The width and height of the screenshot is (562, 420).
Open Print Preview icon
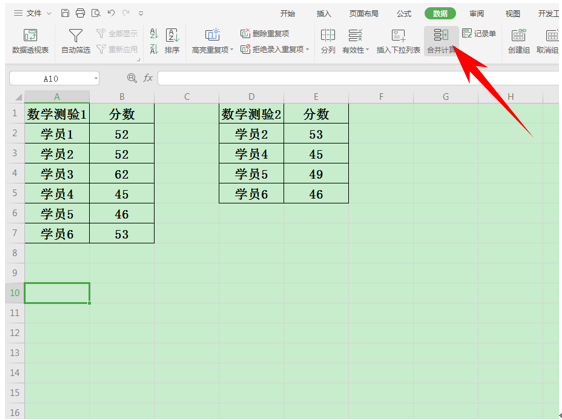[96, 13]
